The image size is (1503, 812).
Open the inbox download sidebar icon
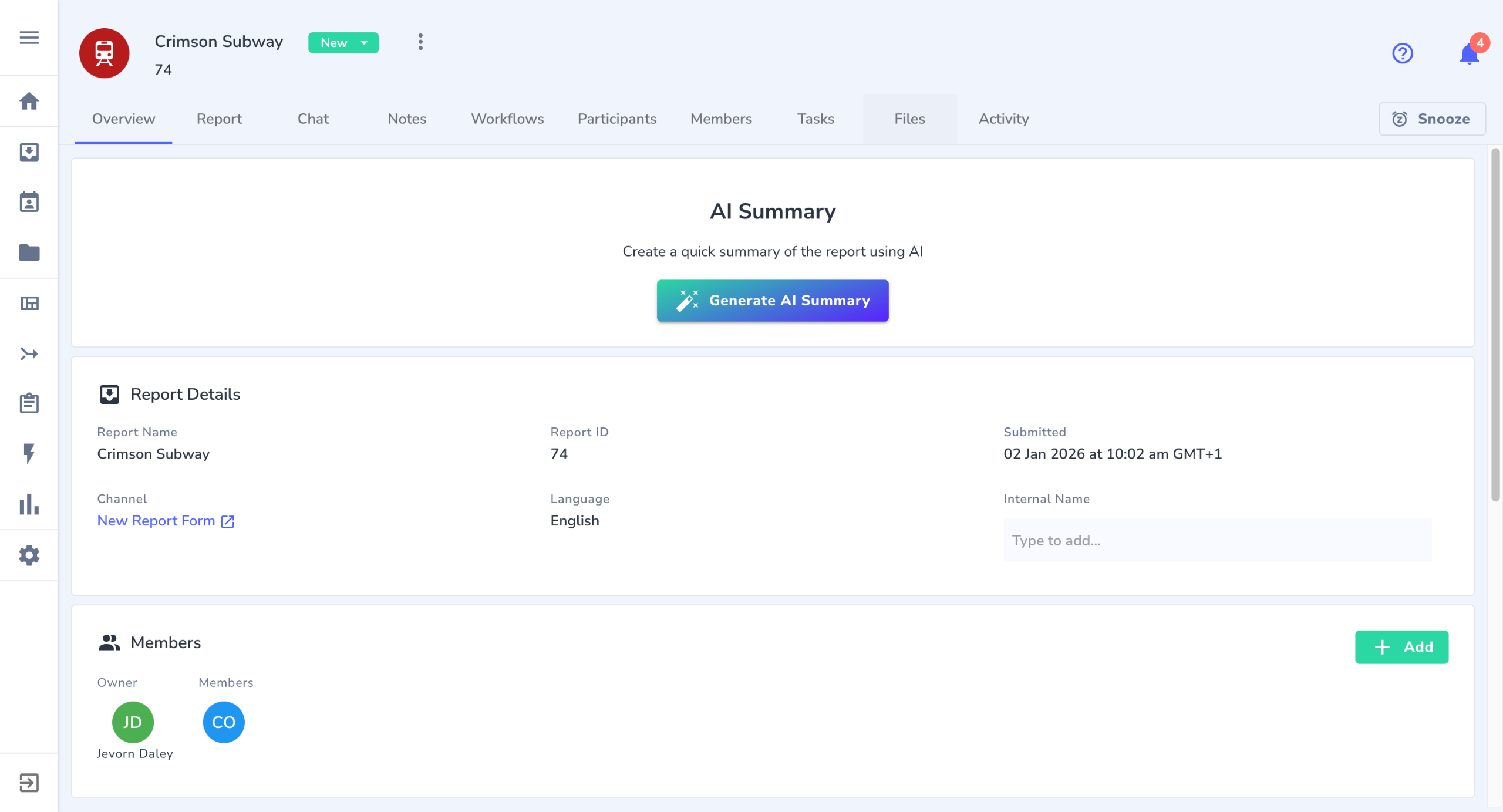29,152
